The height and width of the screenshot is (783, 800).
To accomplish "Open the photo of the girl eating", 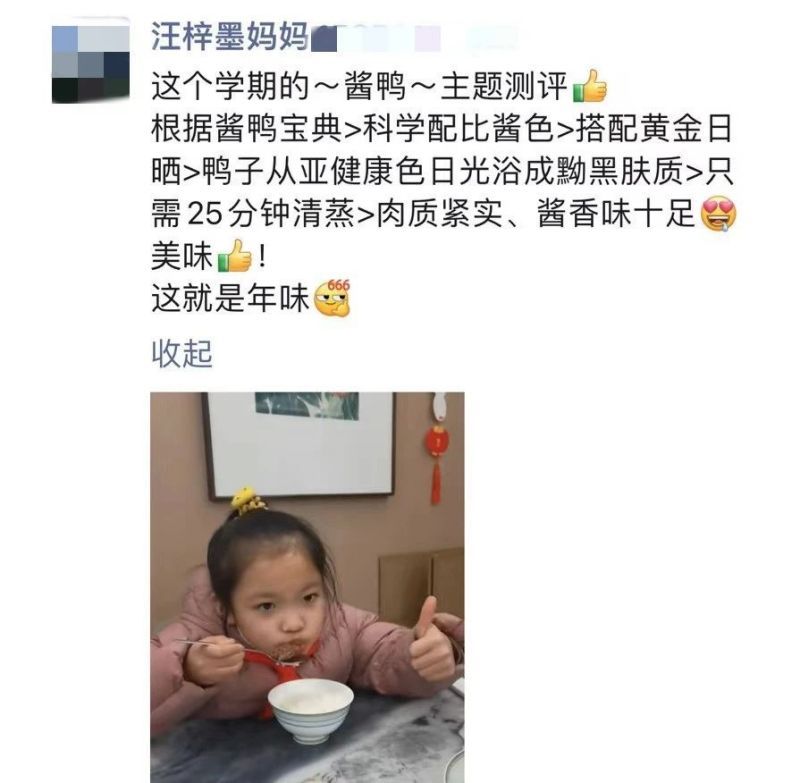I will (307, 587).
